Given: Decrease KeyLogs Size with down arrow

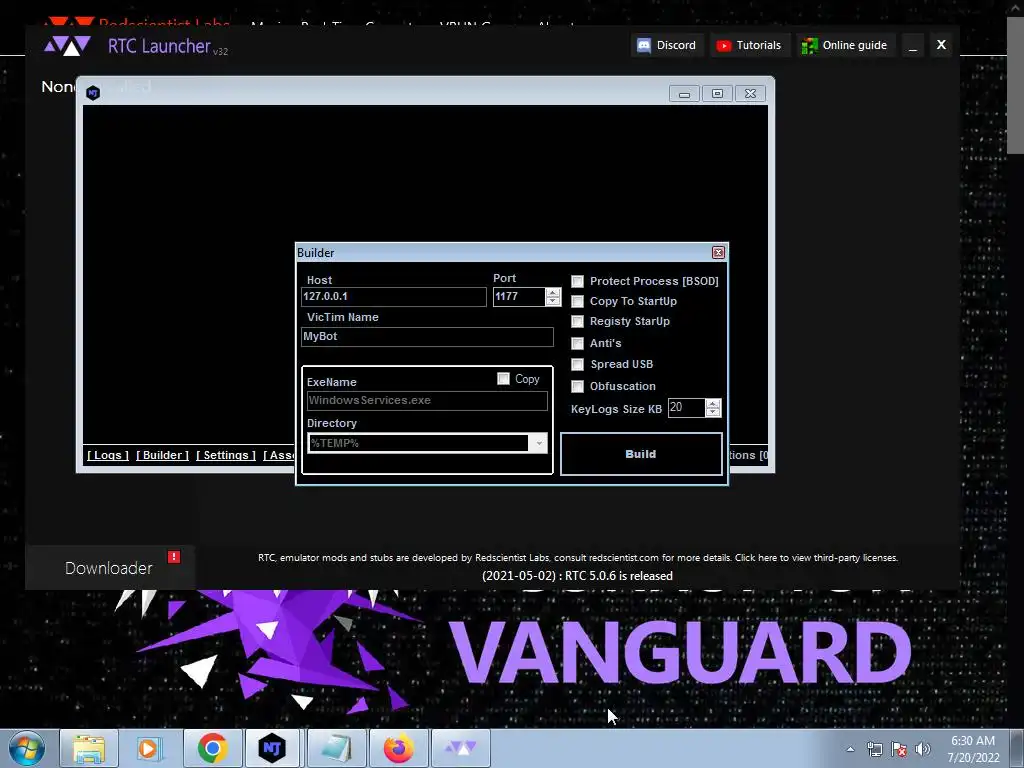Looking at the screenshot, I should tap(713, 412).
